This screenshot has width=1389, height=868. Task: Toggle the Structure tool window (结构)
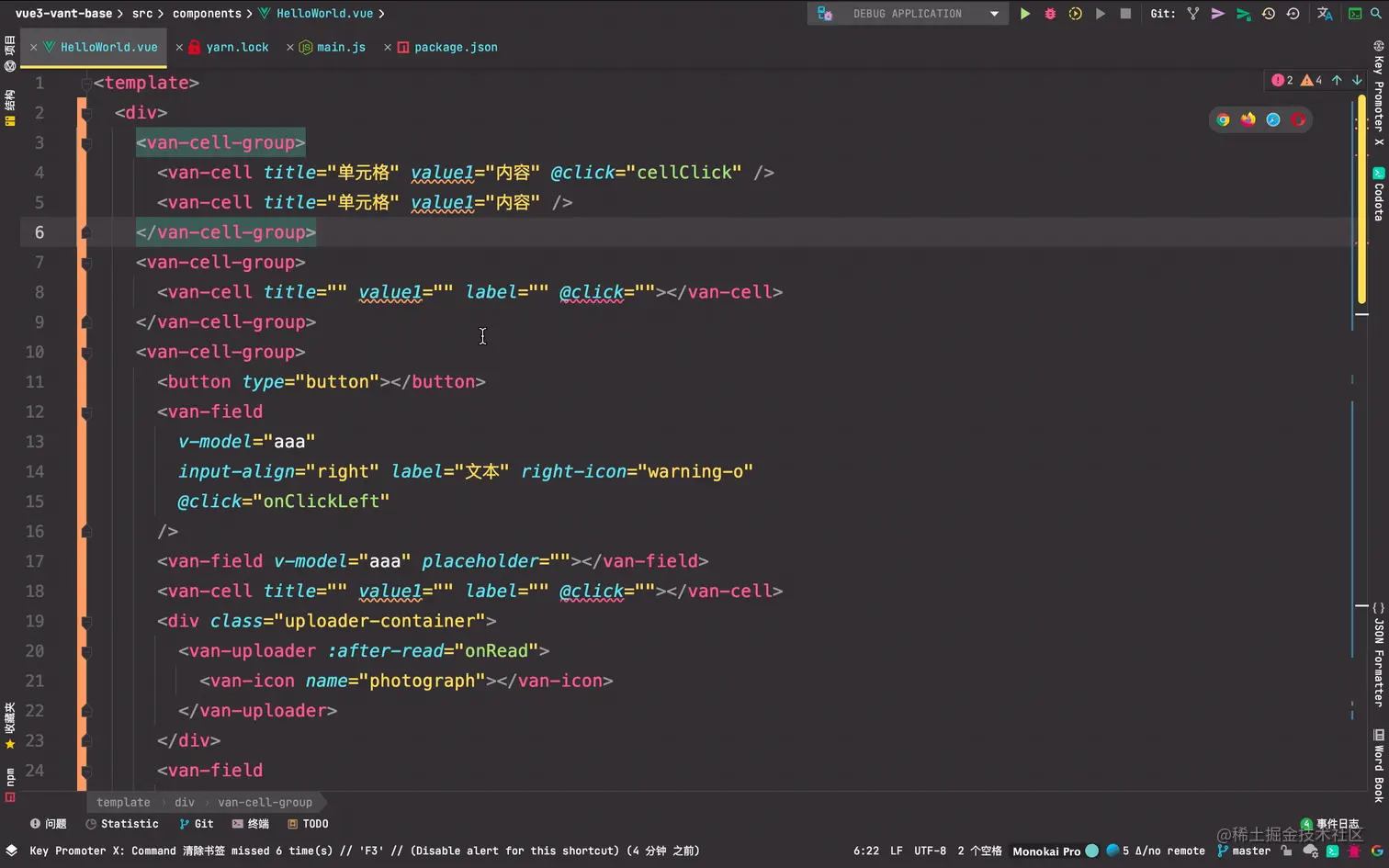point(10,107)
